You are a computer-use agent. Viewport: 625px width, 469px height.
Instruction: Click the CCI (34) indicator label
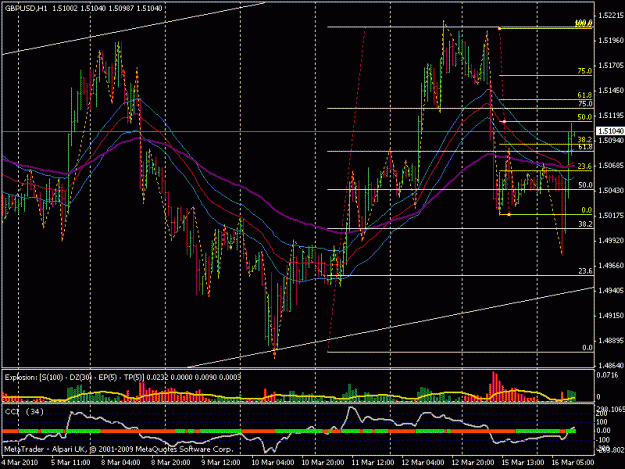tap(25, 412)
